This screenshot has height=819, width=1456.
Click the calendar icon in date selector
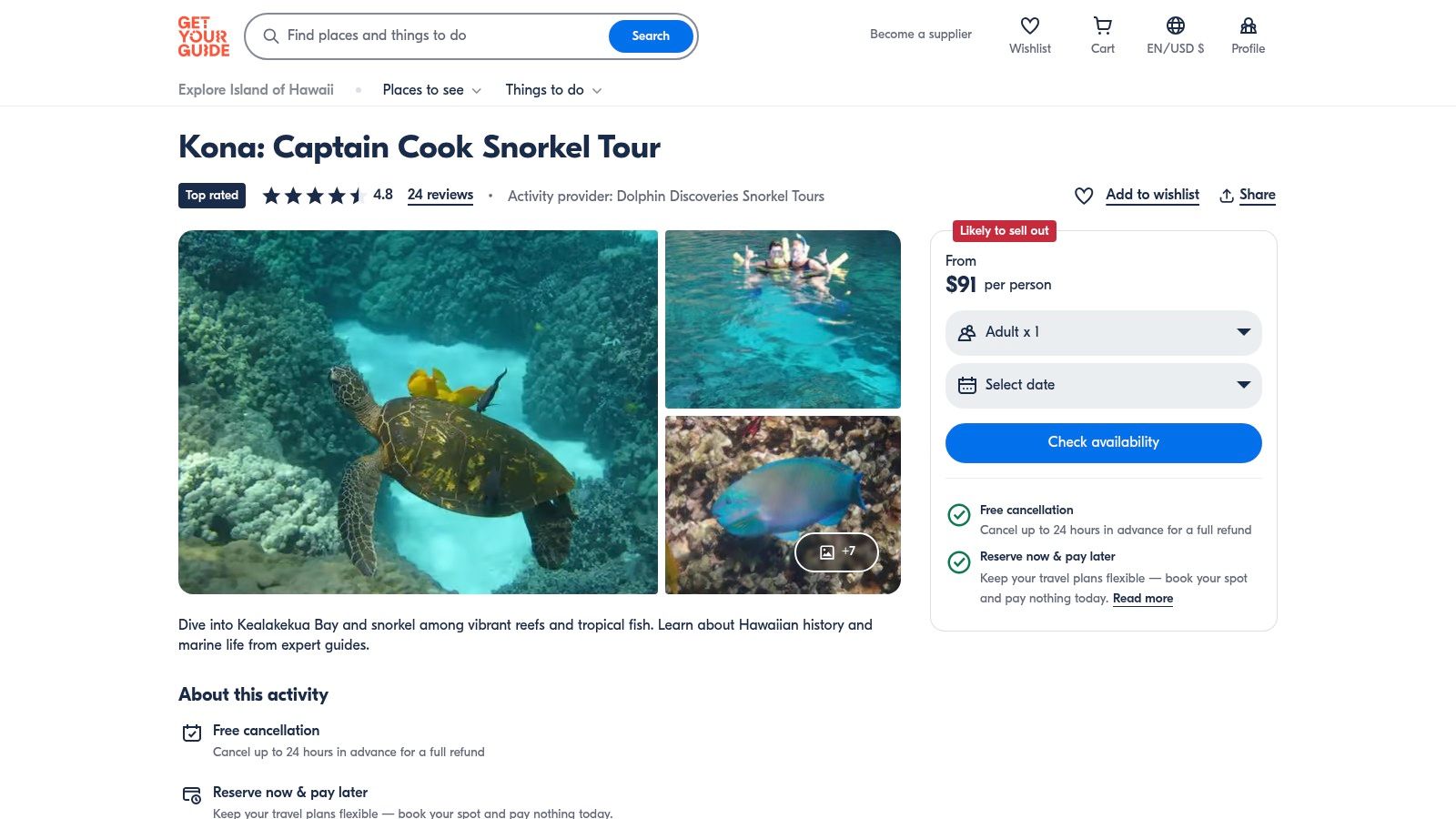coord(967,385)
